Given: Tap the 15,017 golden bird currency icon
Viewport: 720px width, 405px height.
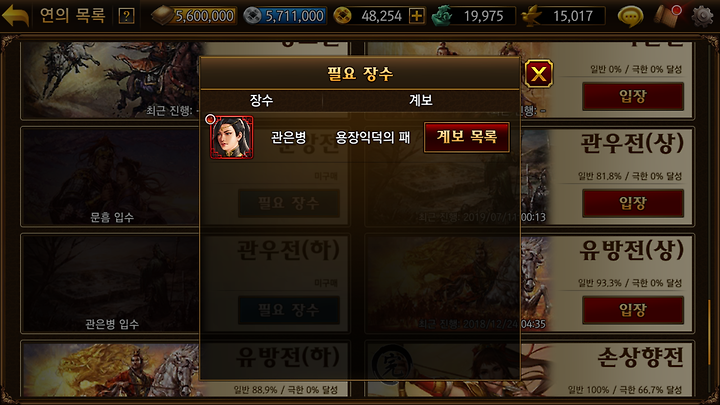Looking at the screenshot, I should [532, 17].
